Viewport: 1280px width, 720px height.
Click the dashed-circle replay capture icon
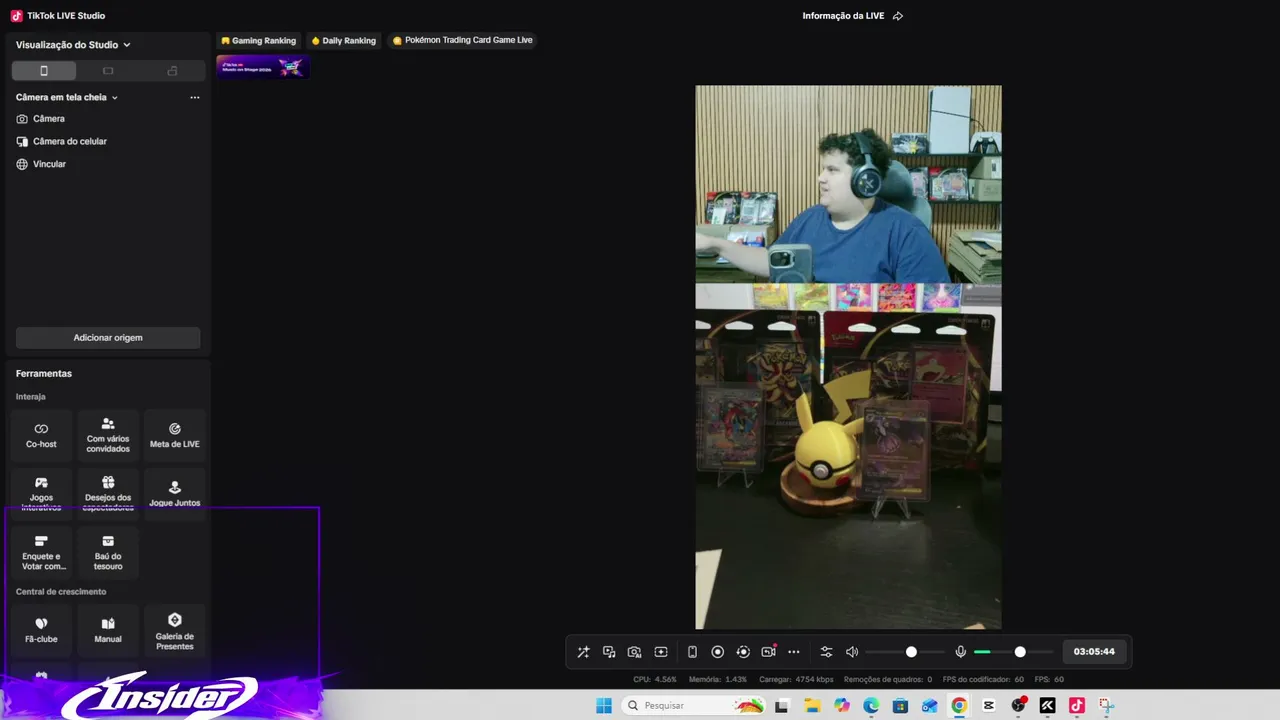coord(743,652)
